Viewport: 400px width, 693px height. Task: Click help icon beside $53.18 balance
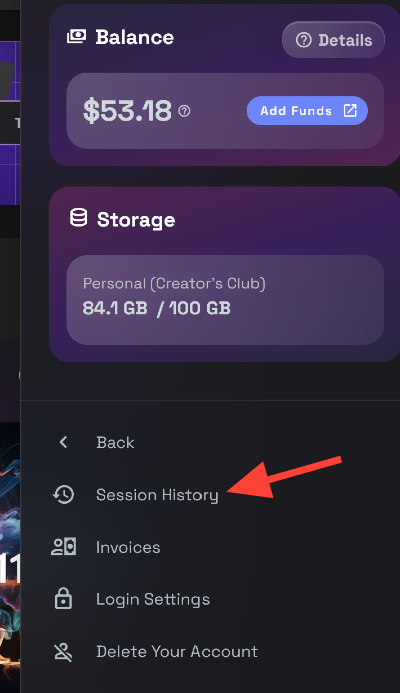tap(184, 111)
